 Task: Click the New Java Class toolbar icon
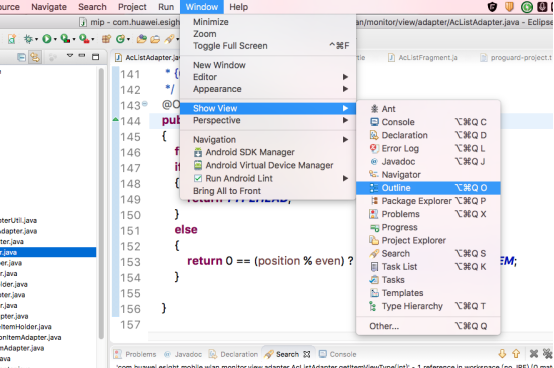pos(120,39)
